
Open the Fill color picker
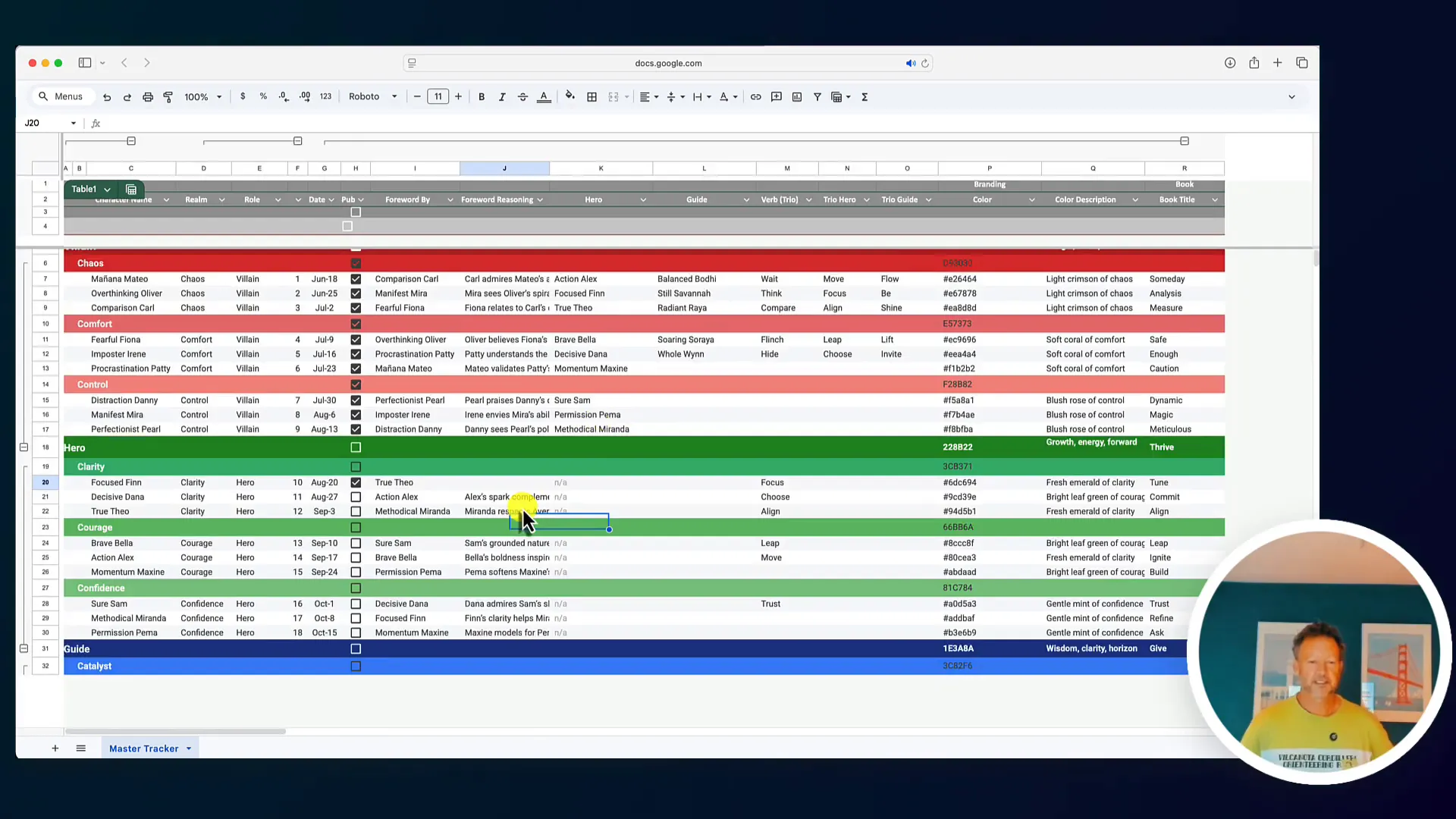[x=570, y=96]
